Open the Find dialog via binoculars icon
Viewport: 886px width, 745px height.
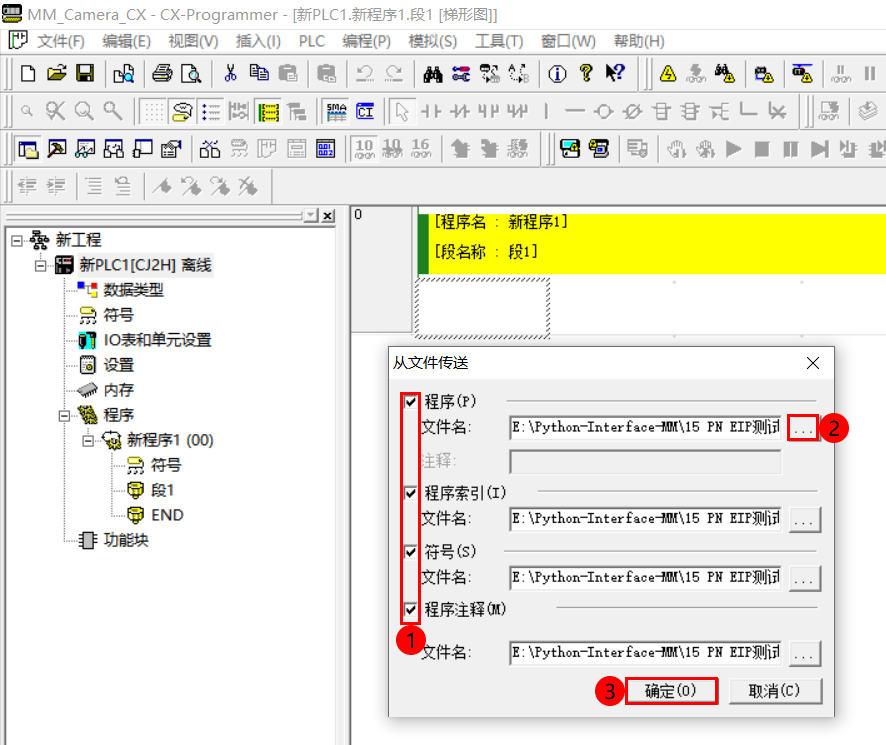tap(433, 76)
